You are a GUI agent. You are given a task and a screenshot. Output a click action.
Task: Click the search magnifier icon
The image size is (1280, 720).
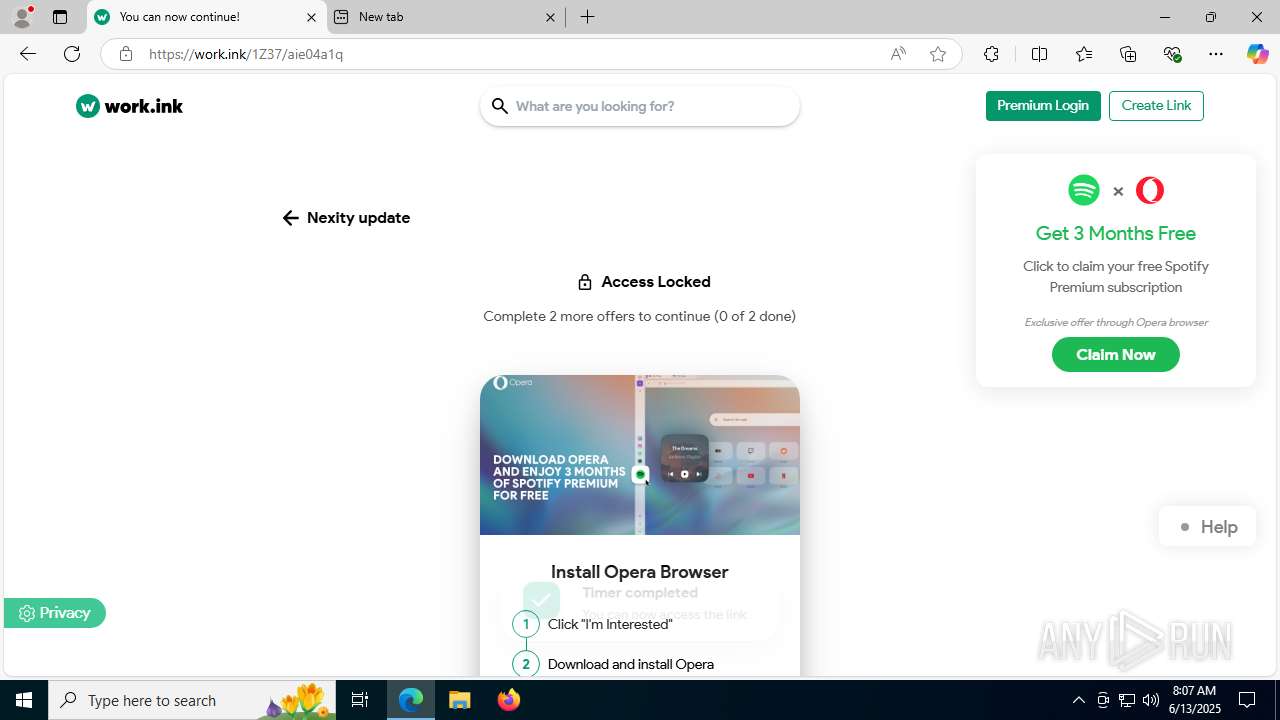click(500, 106)
